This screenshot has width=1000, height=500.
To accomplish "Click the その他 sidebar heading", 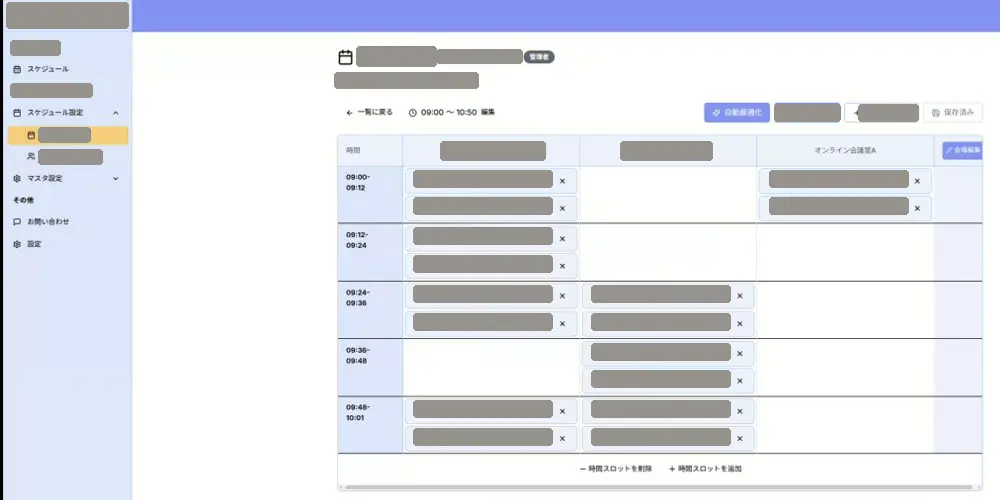I will [x=24, y=200].
